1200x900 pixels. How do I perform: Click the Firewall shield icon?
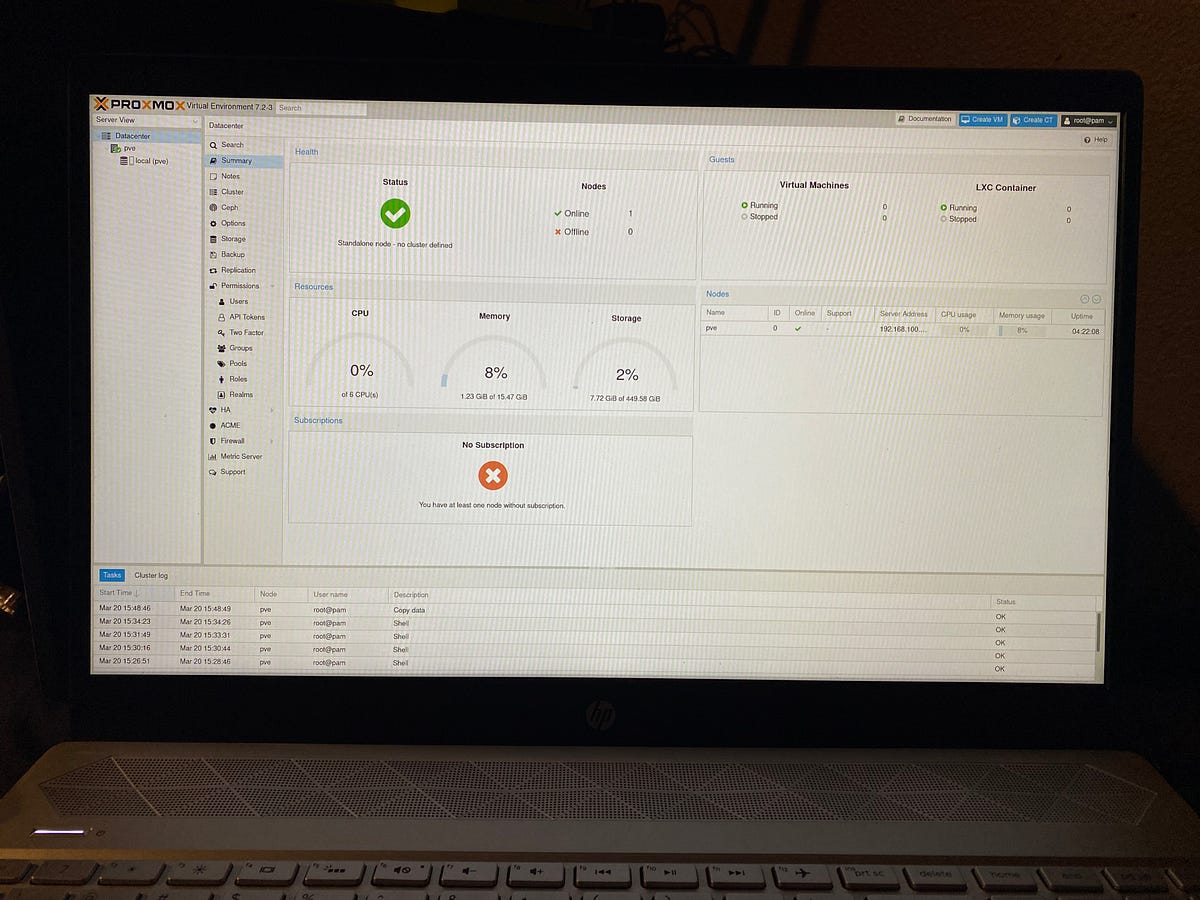click(x=212, y=440)
